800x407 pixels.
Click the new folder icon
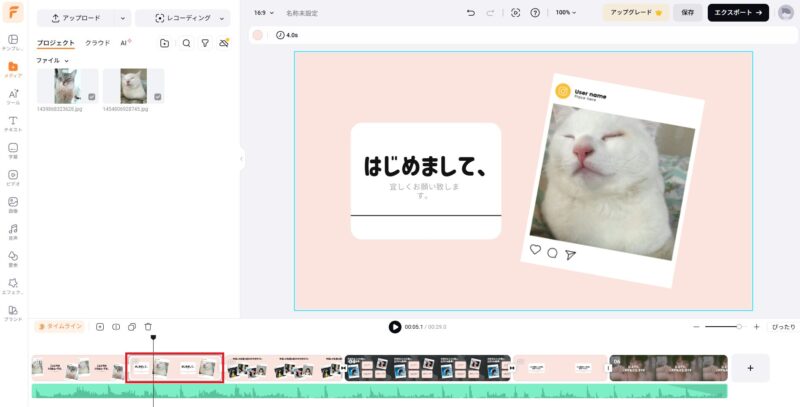[164, 43]
